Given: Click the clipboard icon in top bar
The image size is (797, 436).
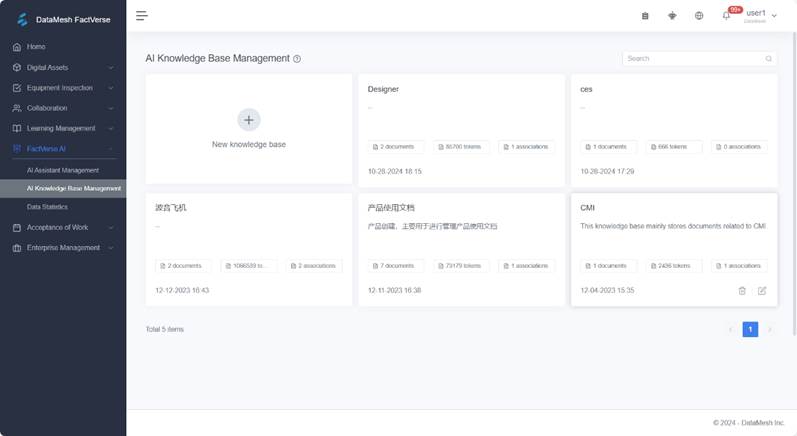Looking at the screenshot, I should [x=645, y=16].
